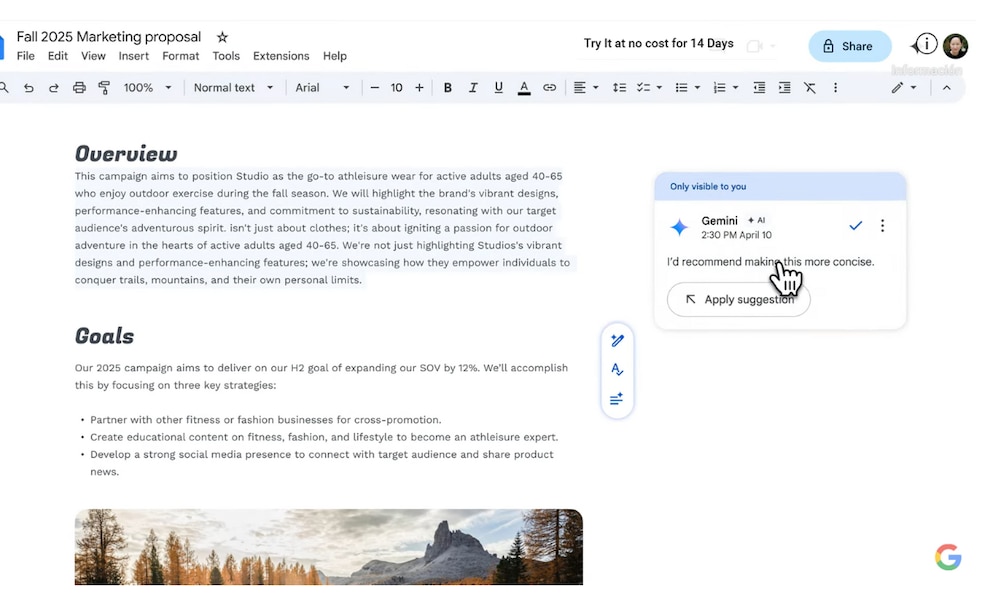Star the Fall 2025 Marketing proposal document

coord(222,37)
